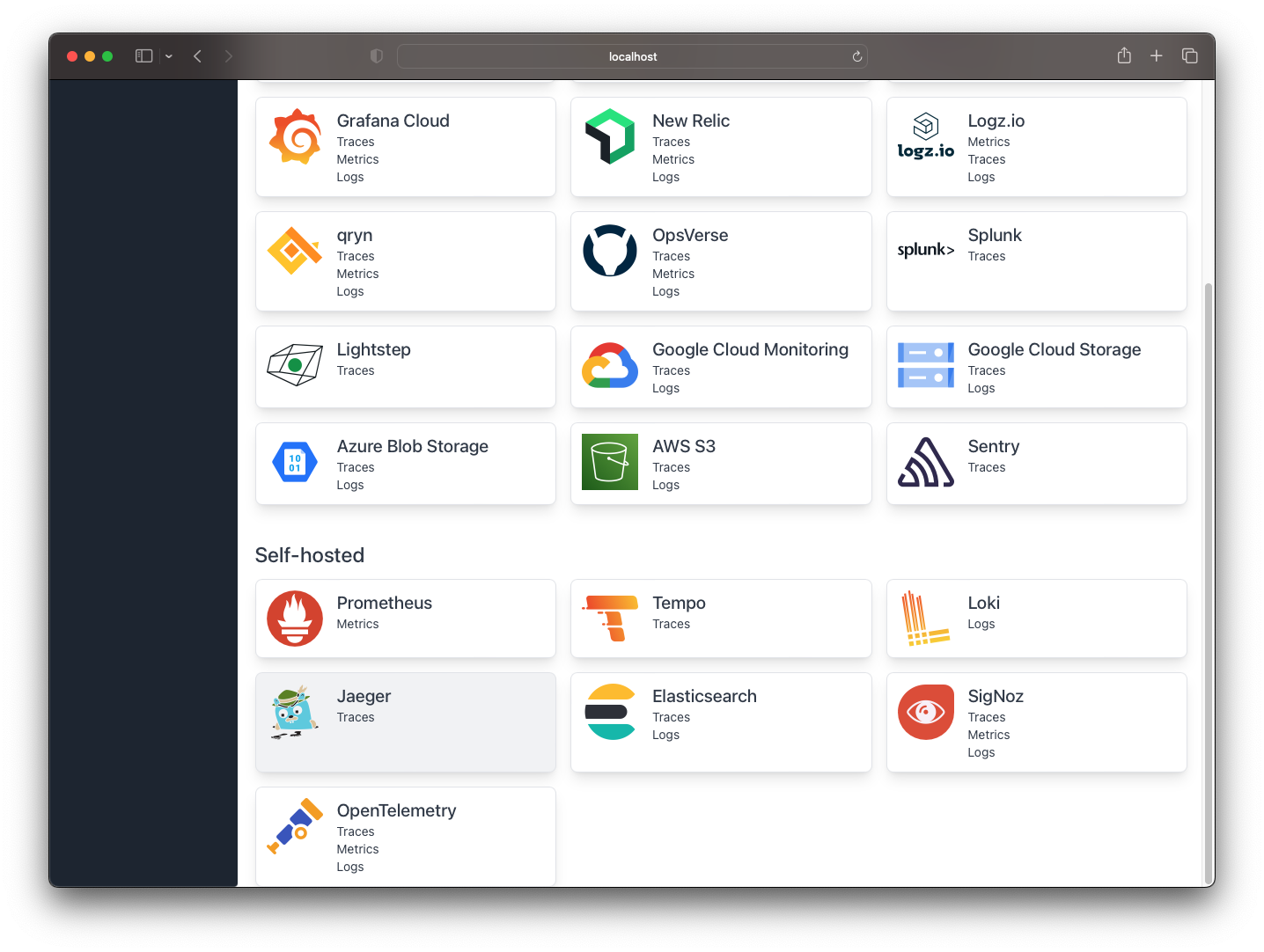Image resolution: width=1264 pixels, height=952 pixels.
Task: Click the Elasticsearch logo icon
Action: pos(610,712)
